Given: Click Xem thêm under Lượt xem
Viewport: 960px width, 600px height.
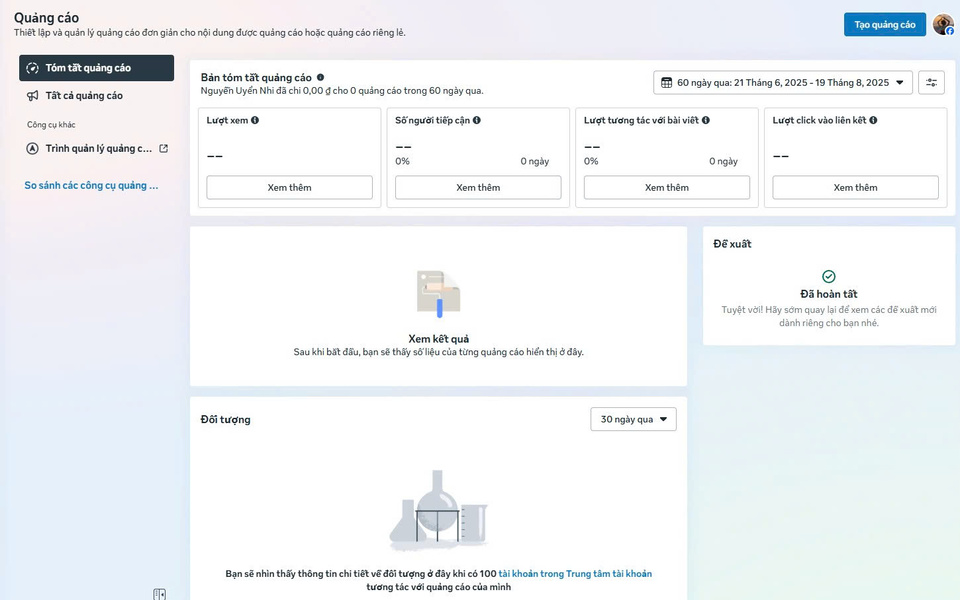Looking at the screenshot, I should (289, 188).
